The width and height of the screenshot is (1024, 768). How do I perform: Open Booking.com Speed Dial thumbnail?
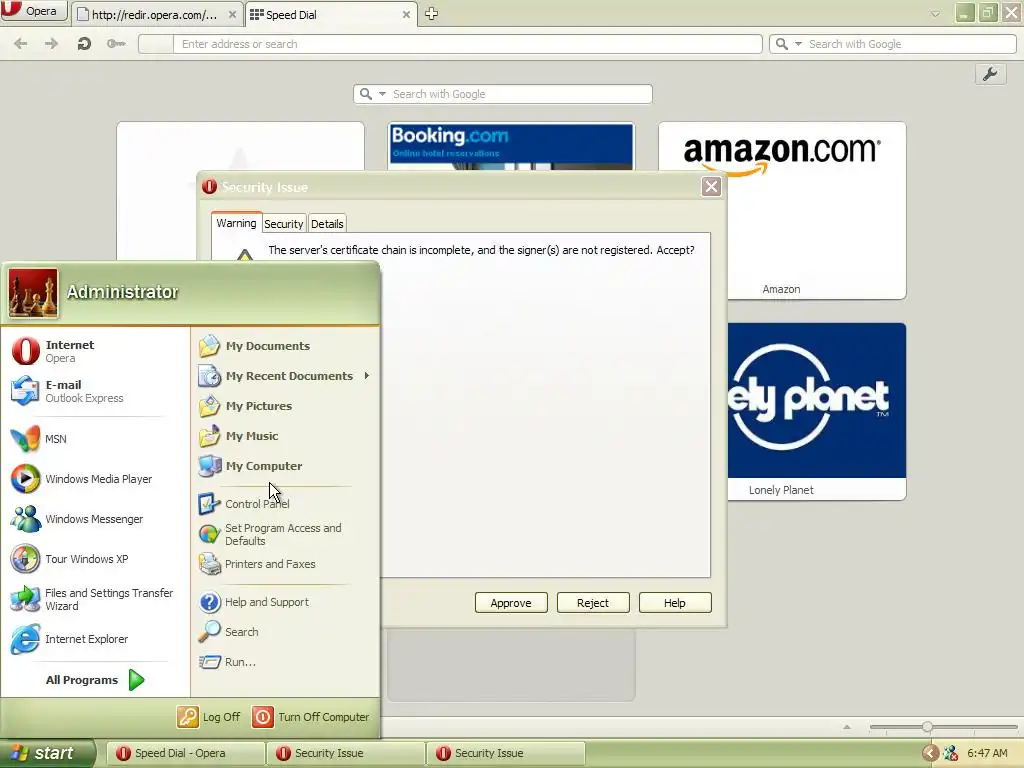coord(511,147)
